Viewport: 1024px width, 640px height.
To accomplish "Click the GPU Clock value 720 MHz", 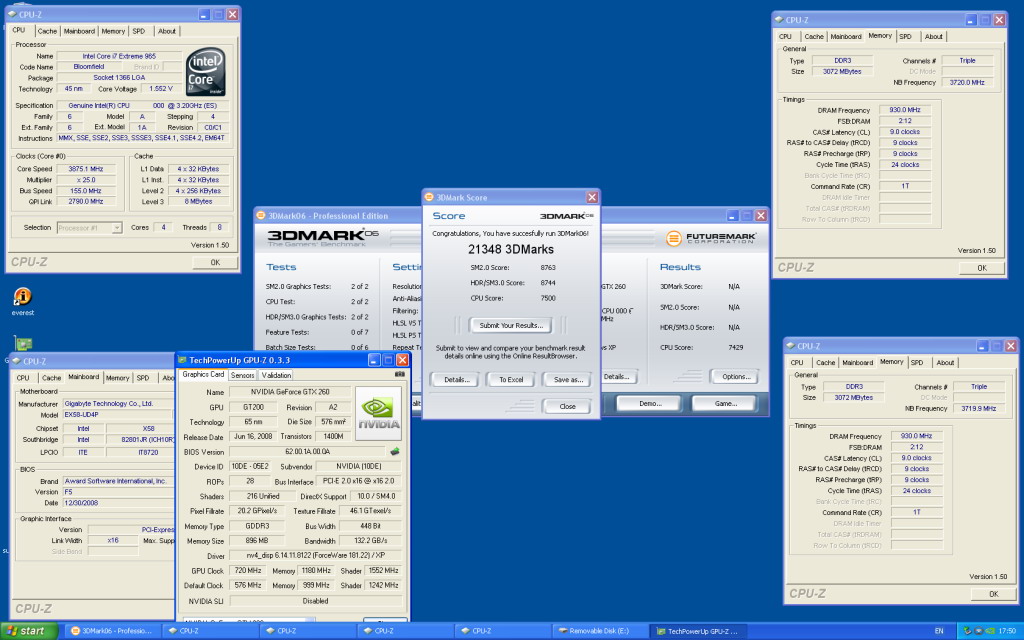I will [248, 570].
